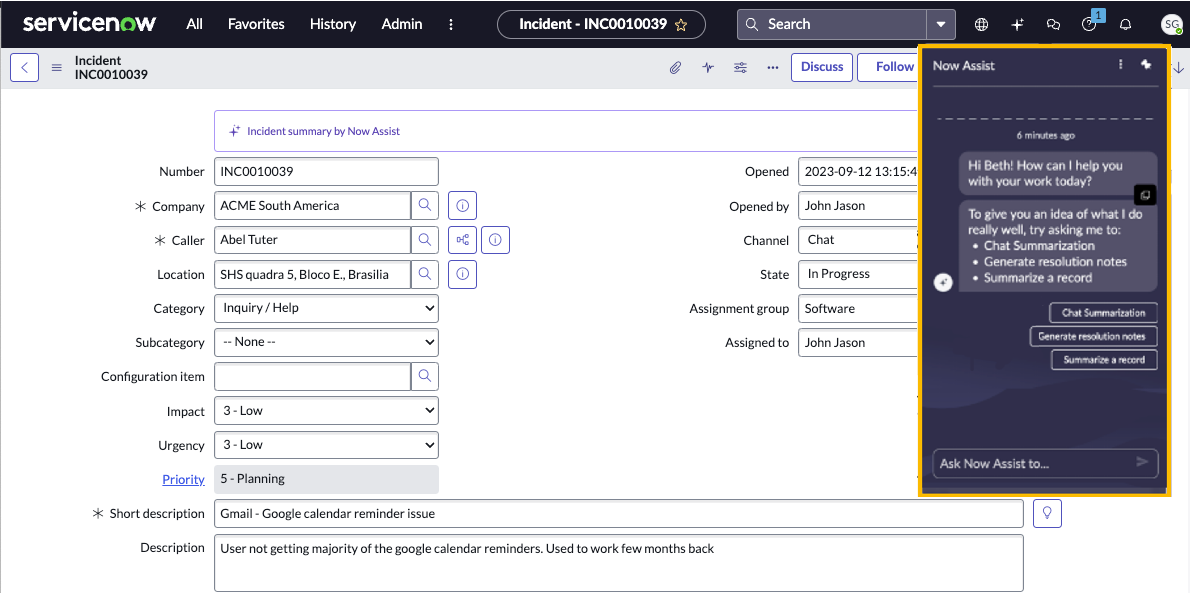1190x593 pixels.
Task: Open Now Assist panel options kebab menu
Action: coord(1120,65)
